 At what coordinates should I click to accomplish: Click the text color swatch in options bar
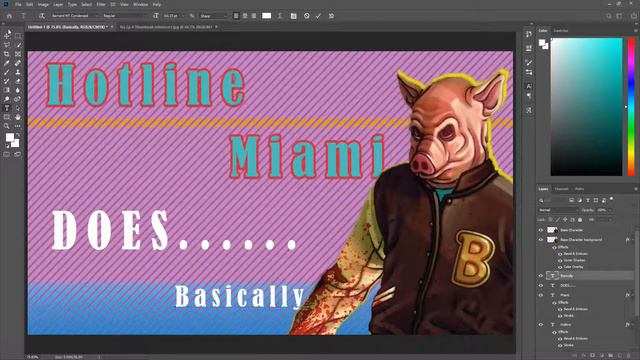pyautogui.click(x=267, y=16)
